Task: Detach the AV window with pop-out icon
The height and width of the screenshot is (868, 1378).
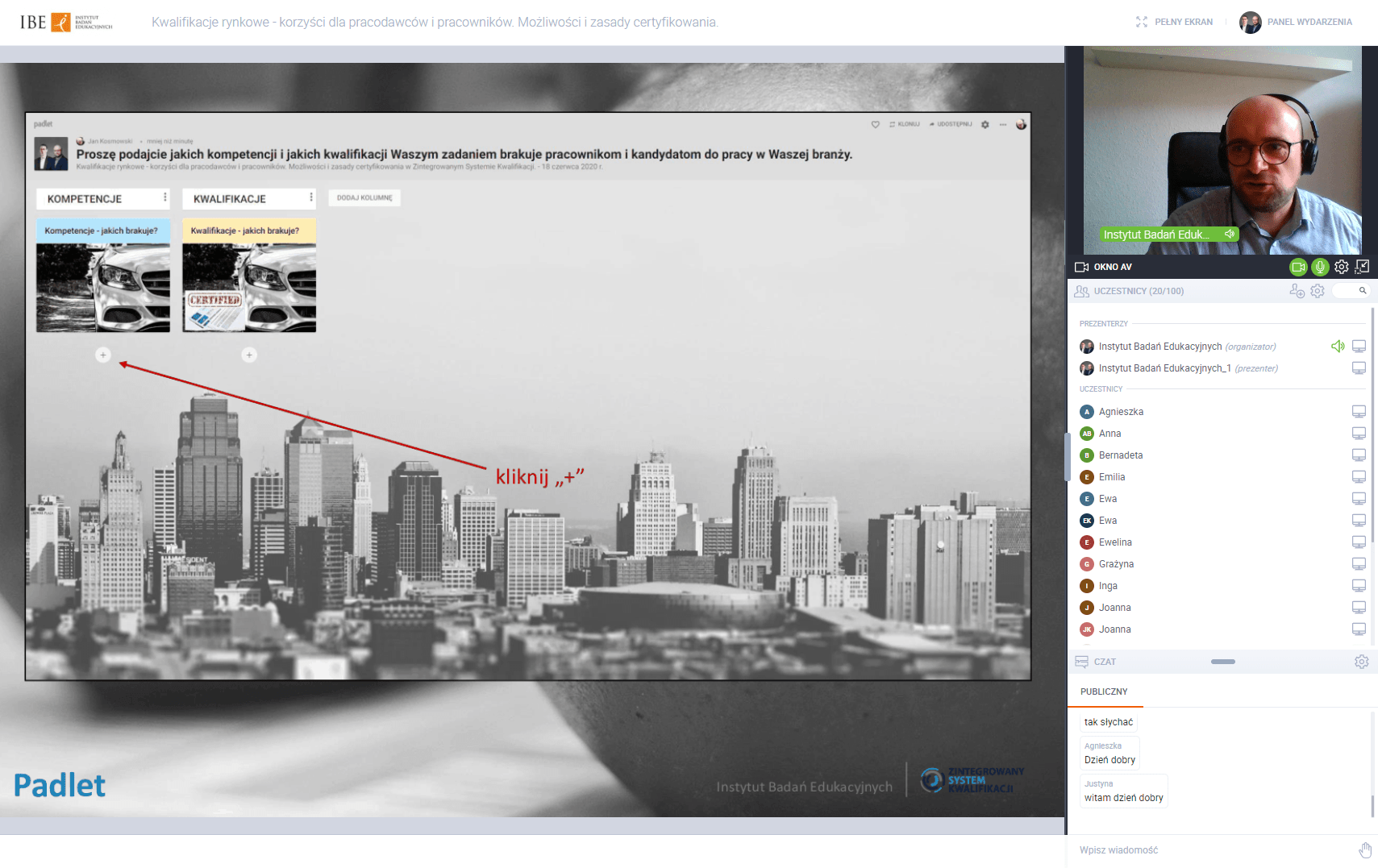Action: 1363,267
